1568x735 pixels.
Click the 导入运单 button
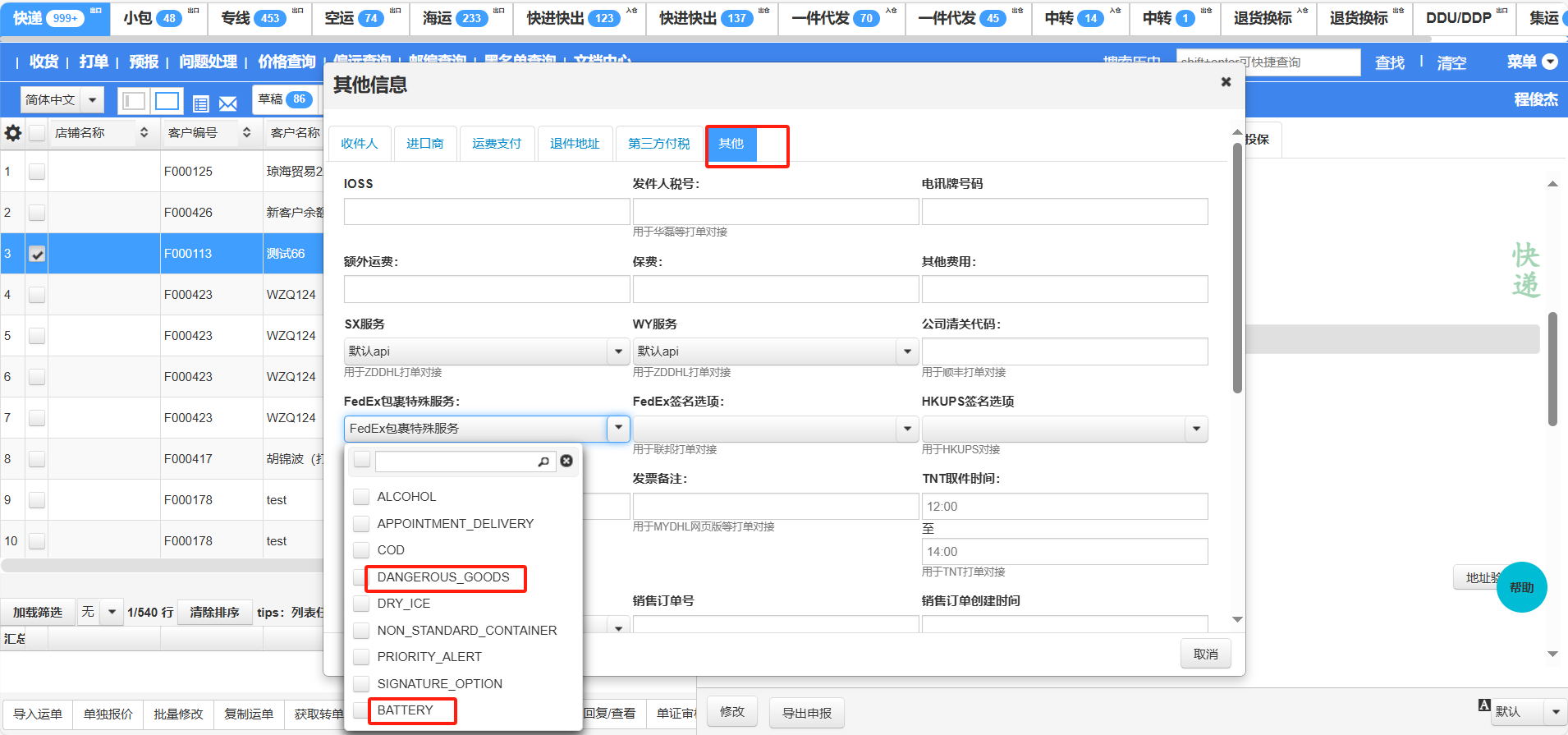[x=38, y=714]
